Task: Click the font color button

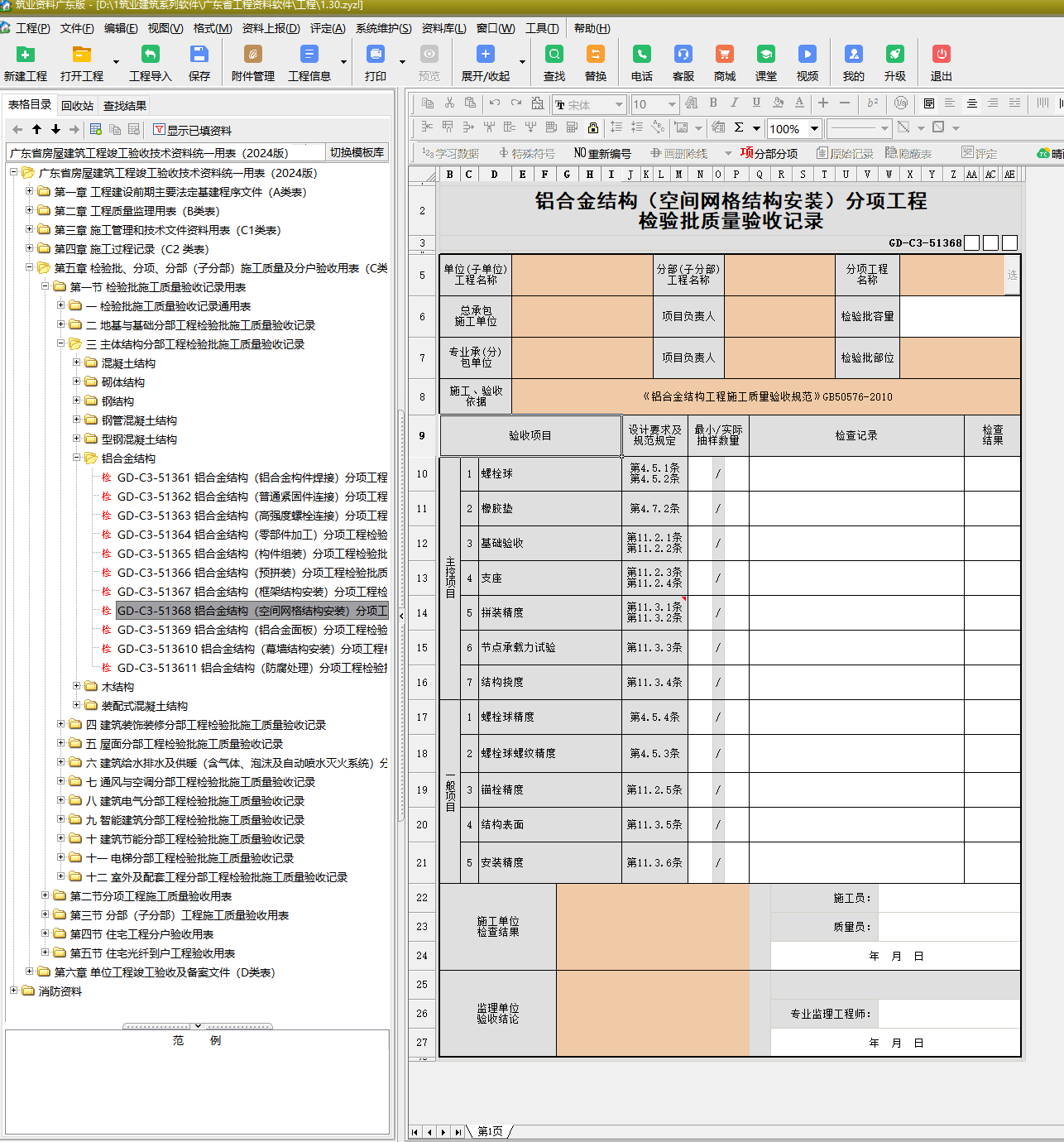Action: click(x=799, y=103)
